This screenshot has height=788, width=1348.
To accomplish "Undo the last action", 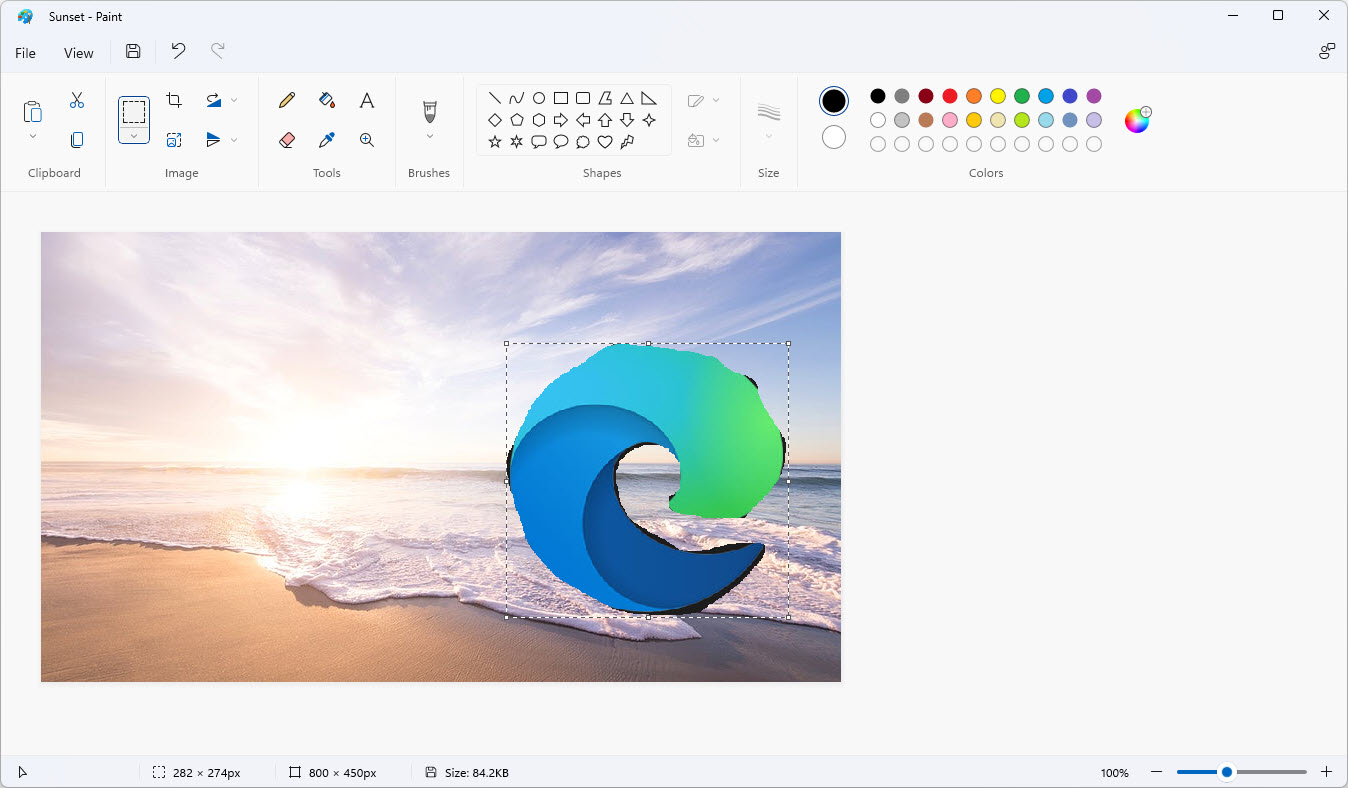I will (178, 52).
